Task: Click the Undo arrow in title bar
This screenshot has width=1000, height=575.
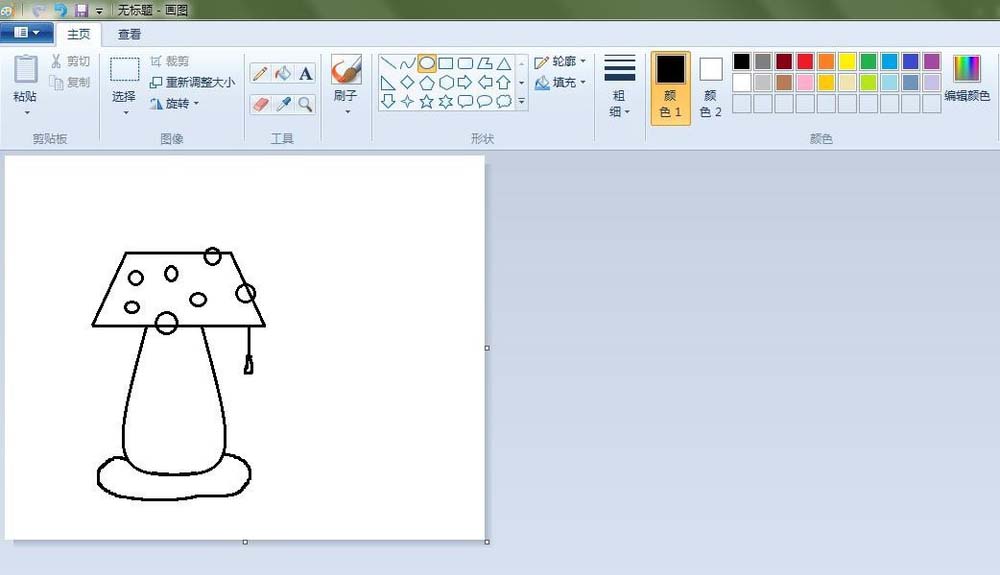Action: pyautogui.click(x=60, y=10)
